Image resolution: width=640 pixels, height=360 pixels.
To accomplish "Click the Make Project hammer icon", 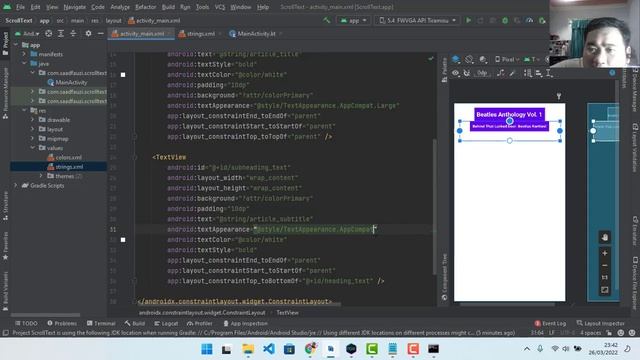I will [327, 20].
